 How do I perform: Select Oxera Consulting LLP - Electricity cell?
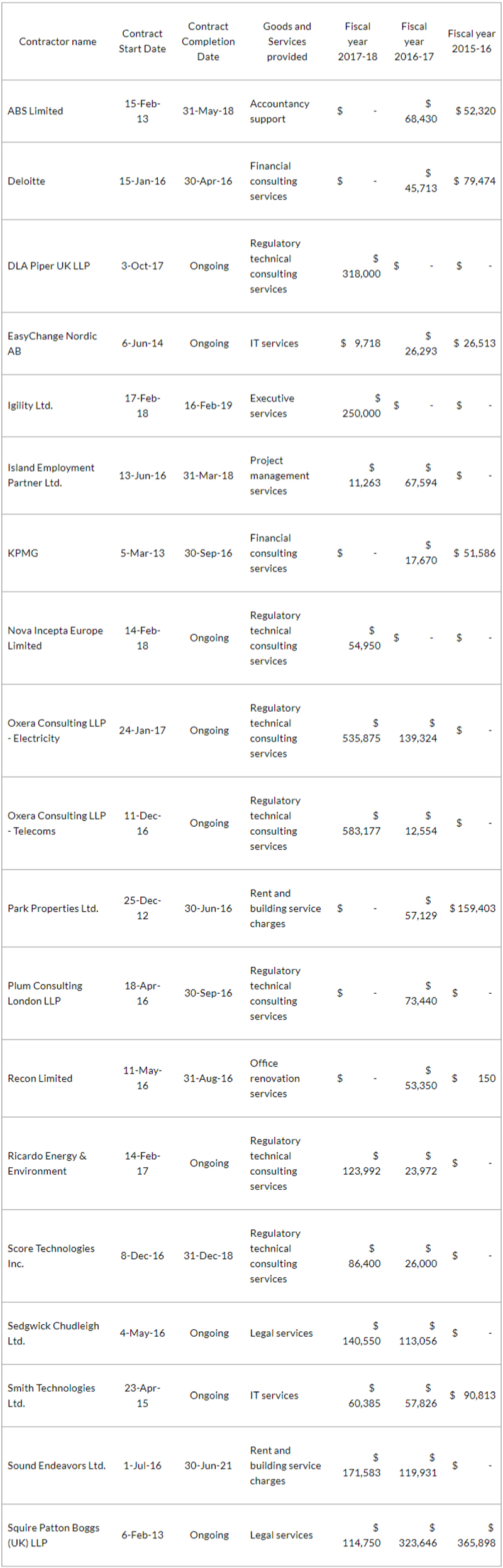(x=57, y=731)
